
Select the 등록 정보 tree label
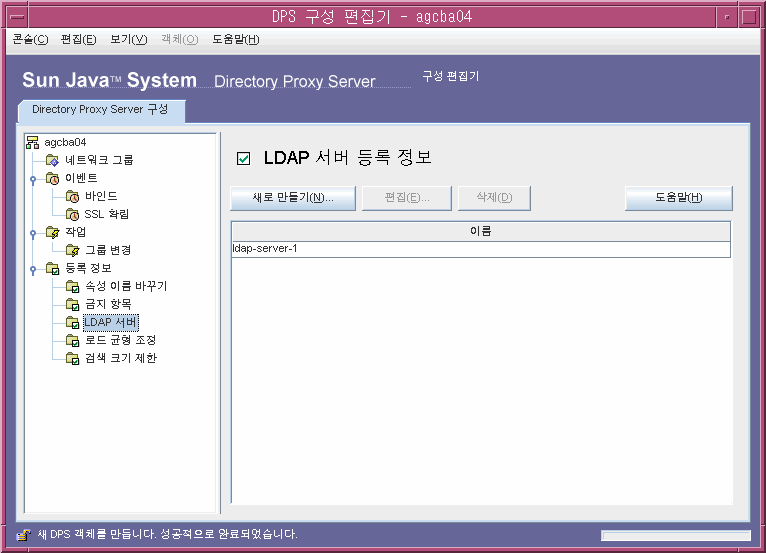tap(88, 268)
